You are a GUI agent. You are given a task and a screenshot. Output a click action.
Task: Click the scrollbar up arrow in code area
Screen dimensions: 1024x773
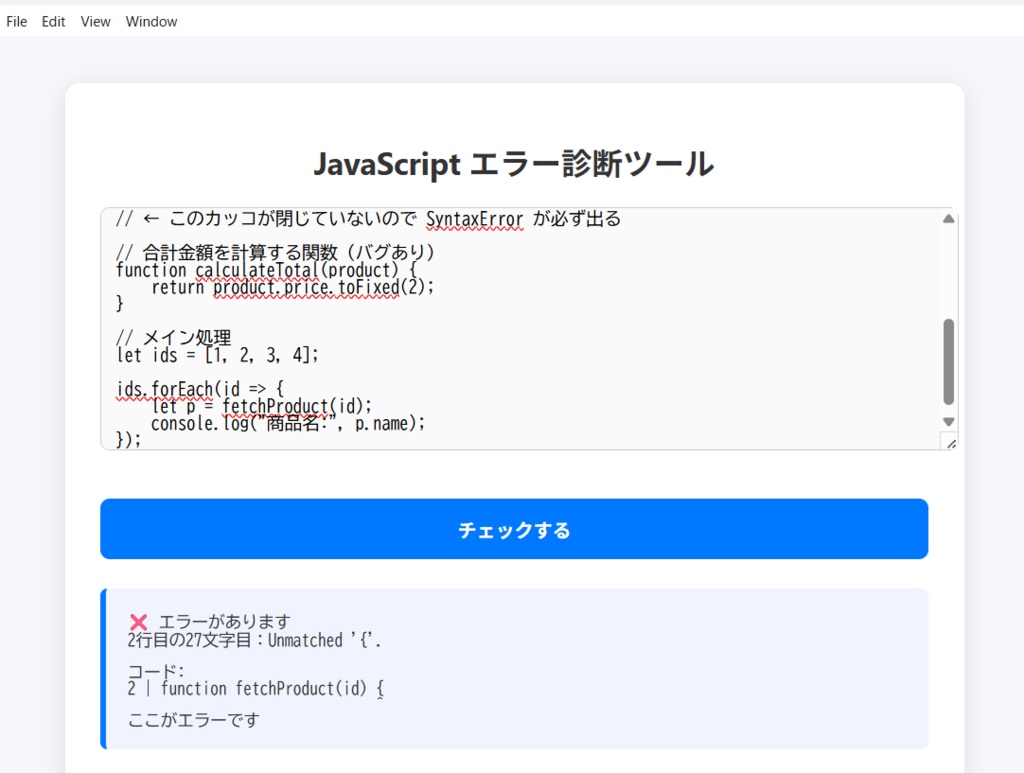pos(948,217)
